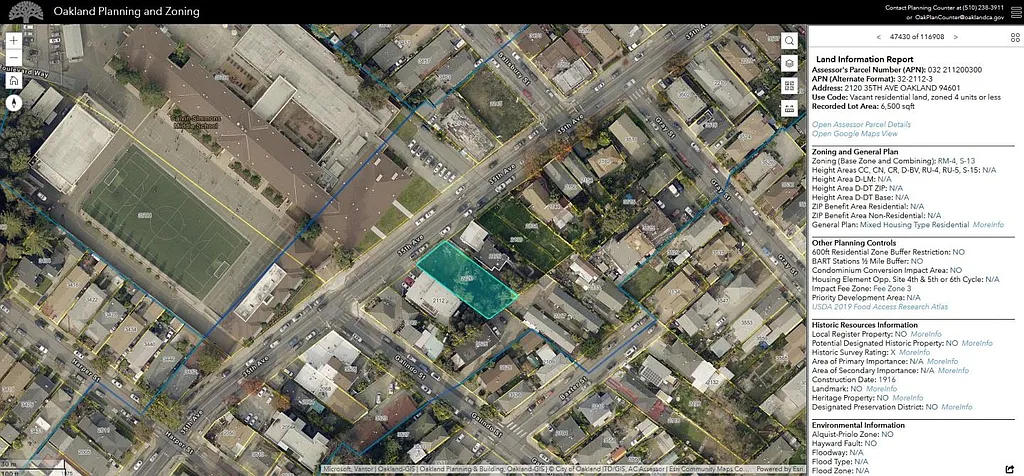The height and width of the screenshot is (476, 1024).
Task: Open Google Maps View link
Action: pyautogui.click(x=854, y=134)
